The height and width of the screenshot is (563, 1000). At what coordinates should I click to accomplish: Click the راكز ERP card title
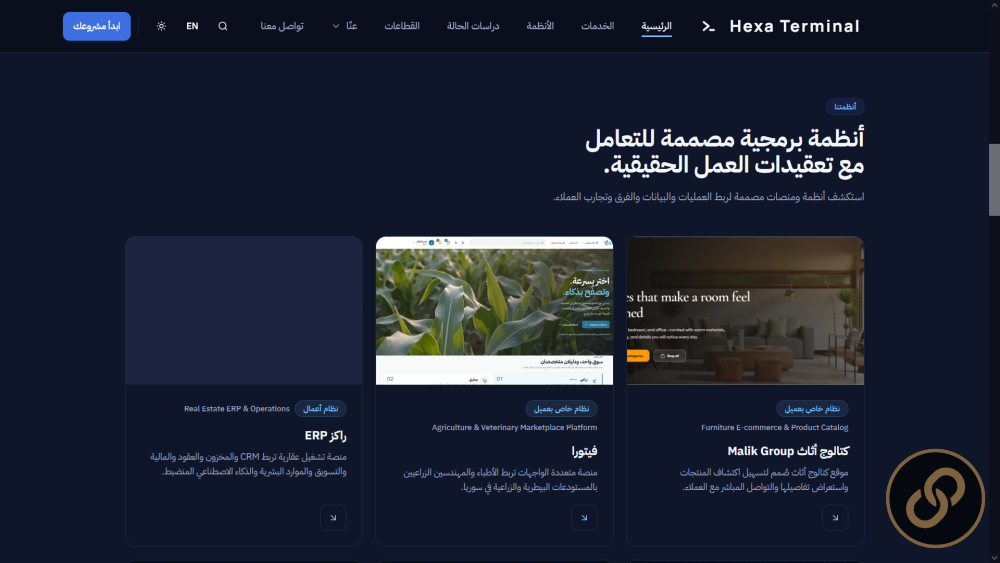click(325, 435)
